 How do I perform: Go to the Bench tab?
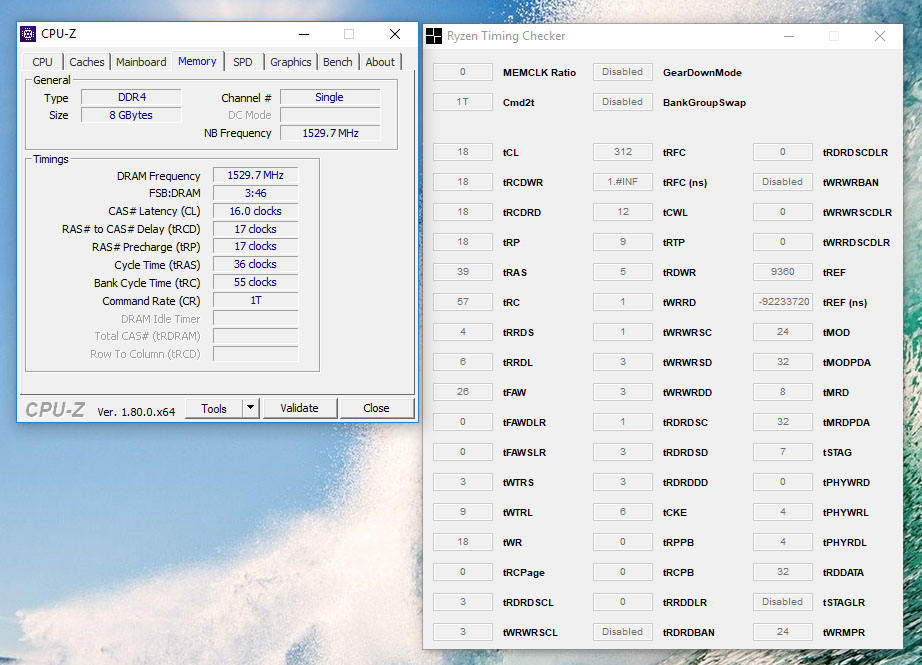point(338,62)
